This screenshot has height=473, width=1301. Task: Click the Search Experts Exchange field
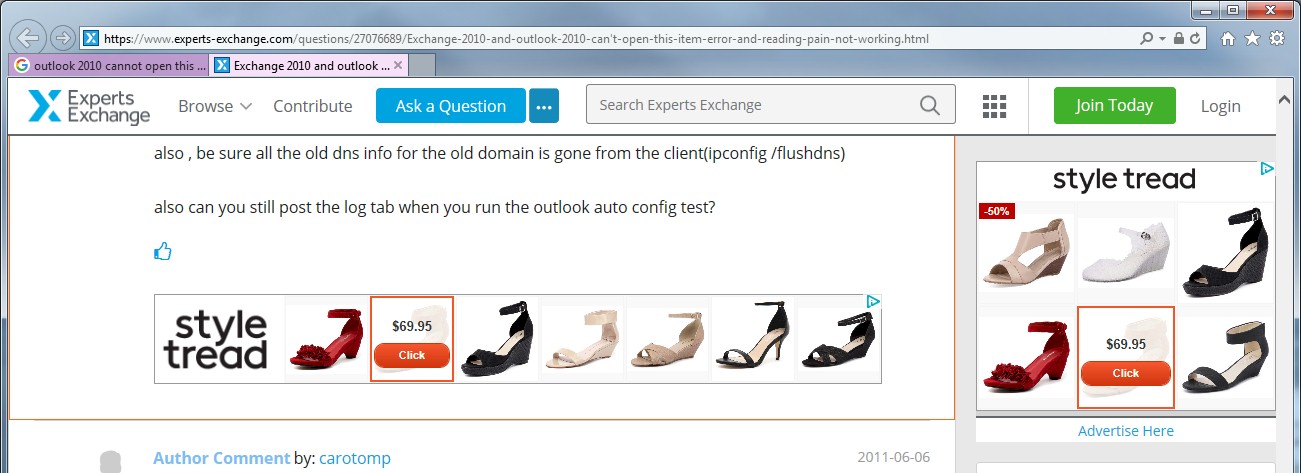click(770, 105)
